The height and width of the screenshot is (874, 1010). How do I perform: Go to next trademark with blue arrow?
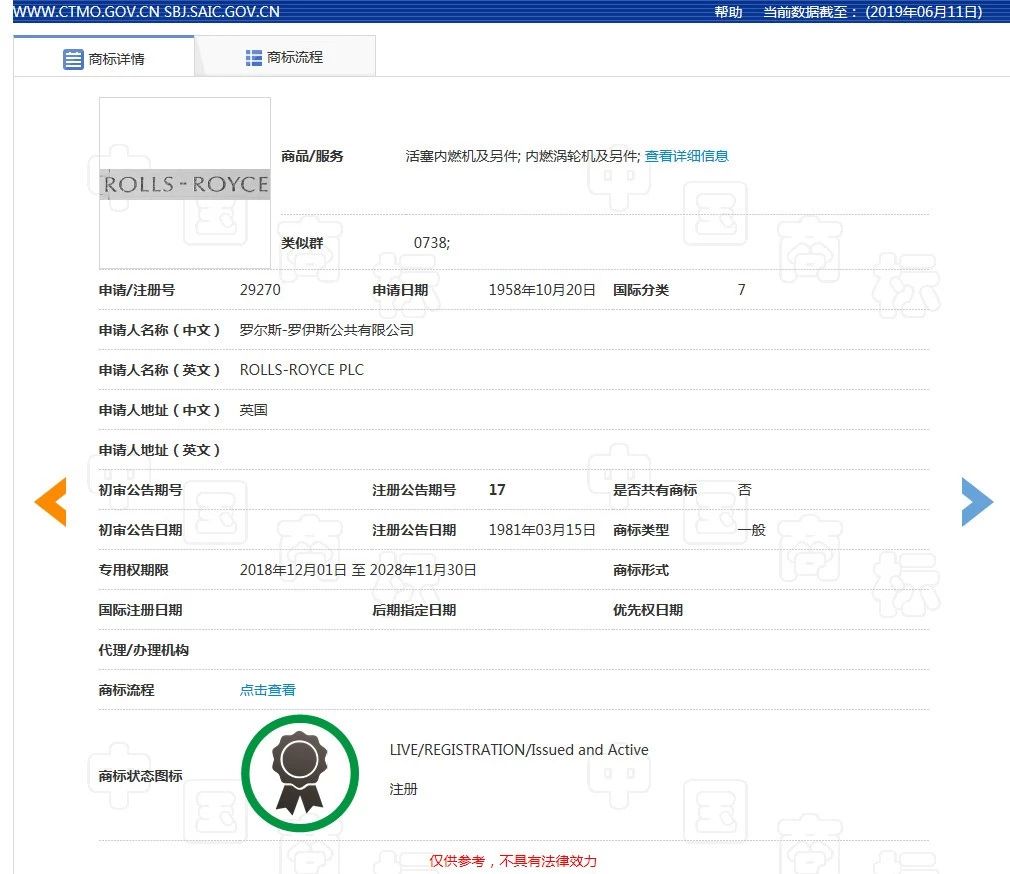click(977, 502)
